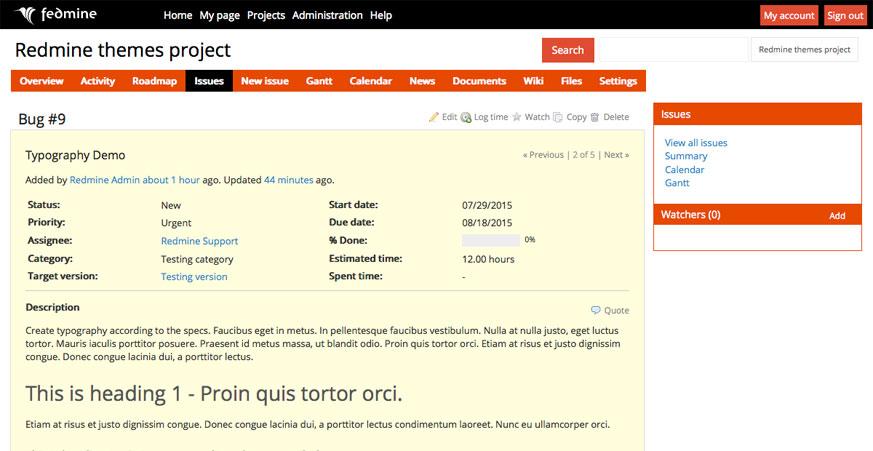Open the Redmine themes project dropdown
Viewport: 873px width, 451px height.
click(805, 50)
